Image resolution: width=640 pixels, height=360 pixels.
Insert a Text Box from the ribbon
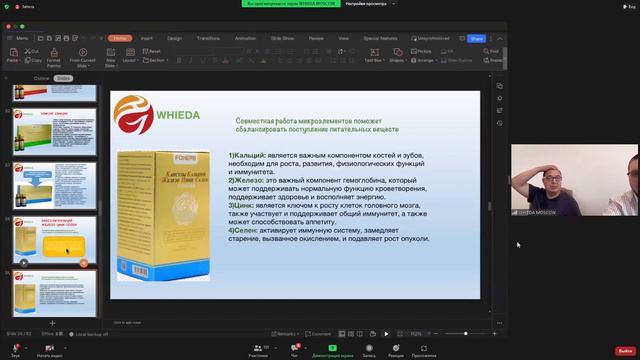pos(374,55)
